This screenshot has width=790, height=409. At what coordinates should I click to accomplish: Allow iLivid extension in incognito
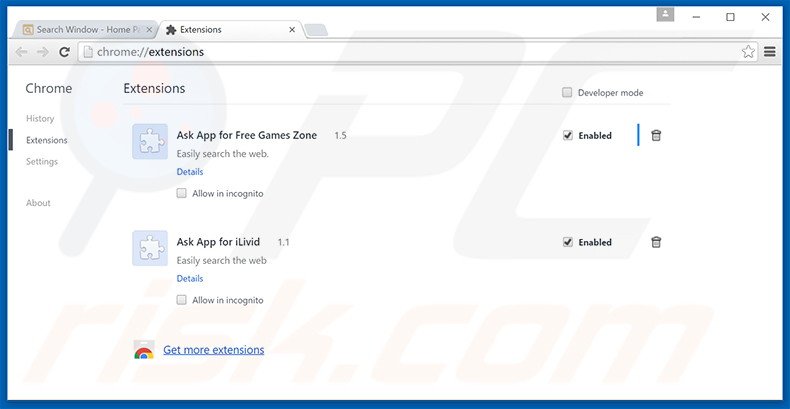click(181, 300)
